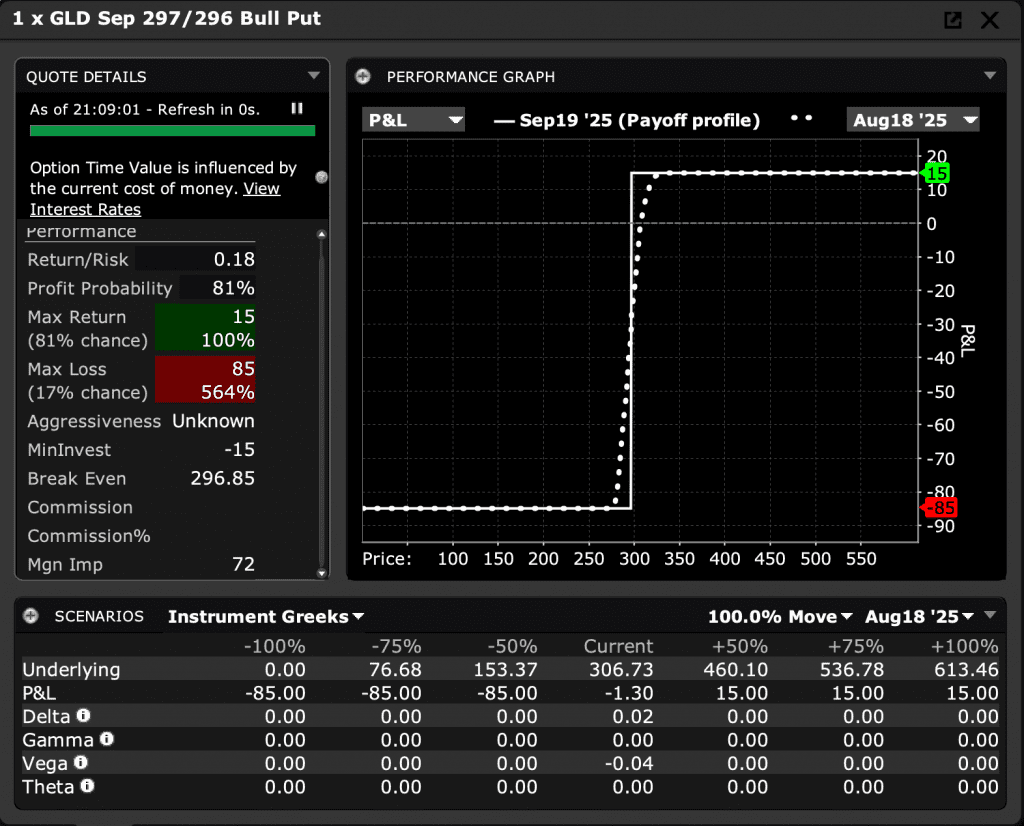Click the window title GLD Sep 297/296 Bull Put

tap(167, 18)
